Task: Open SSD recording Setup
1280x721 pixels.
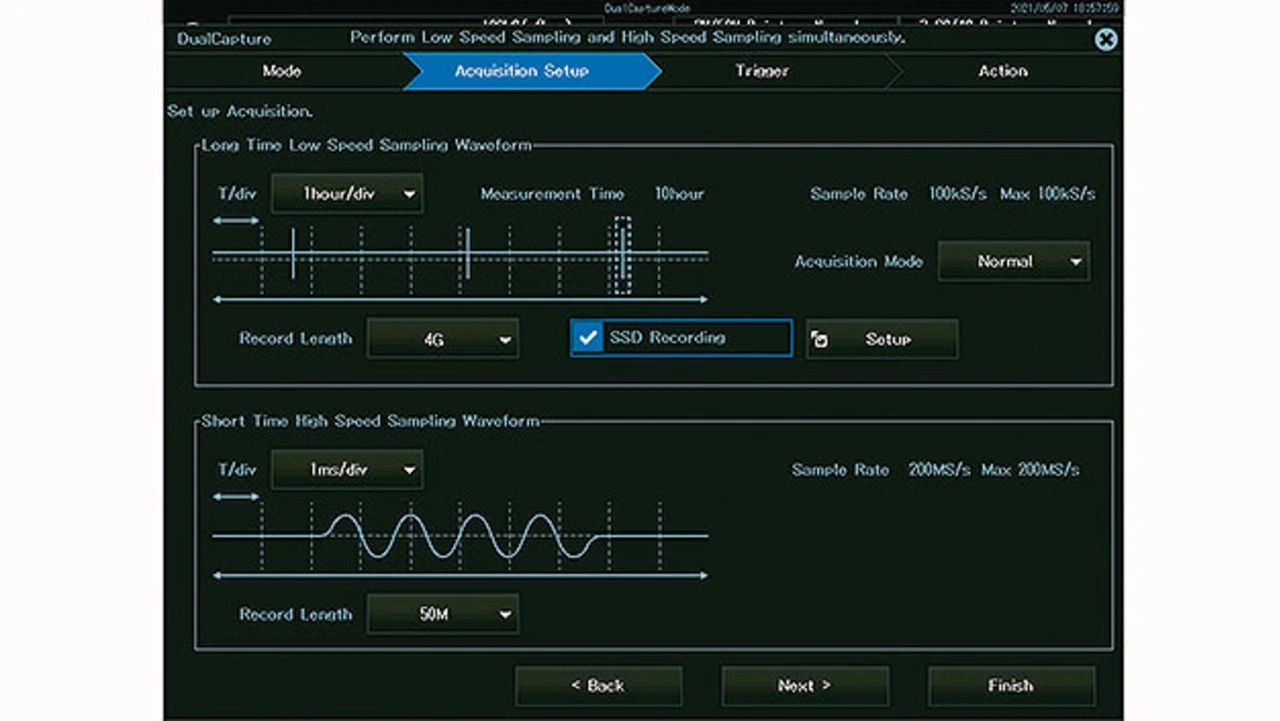Action: (882, 339)
